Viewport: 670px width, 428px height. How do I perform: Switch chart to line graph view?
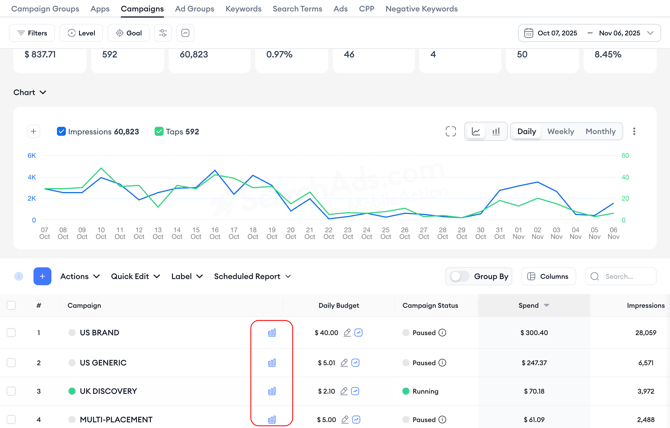point(476,132)
